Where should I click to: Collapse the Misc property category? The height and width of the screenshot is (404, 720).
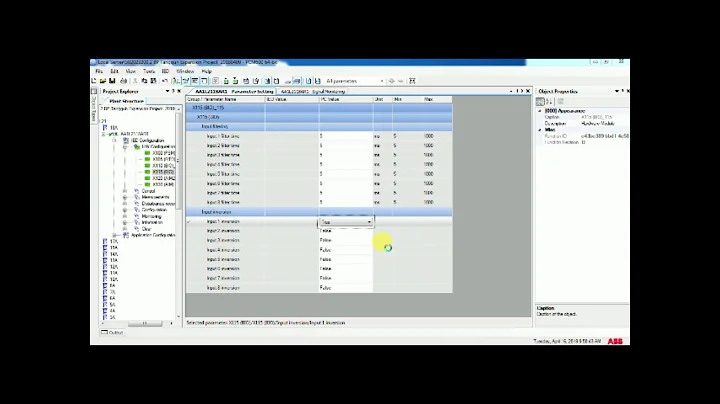point(540,130)
